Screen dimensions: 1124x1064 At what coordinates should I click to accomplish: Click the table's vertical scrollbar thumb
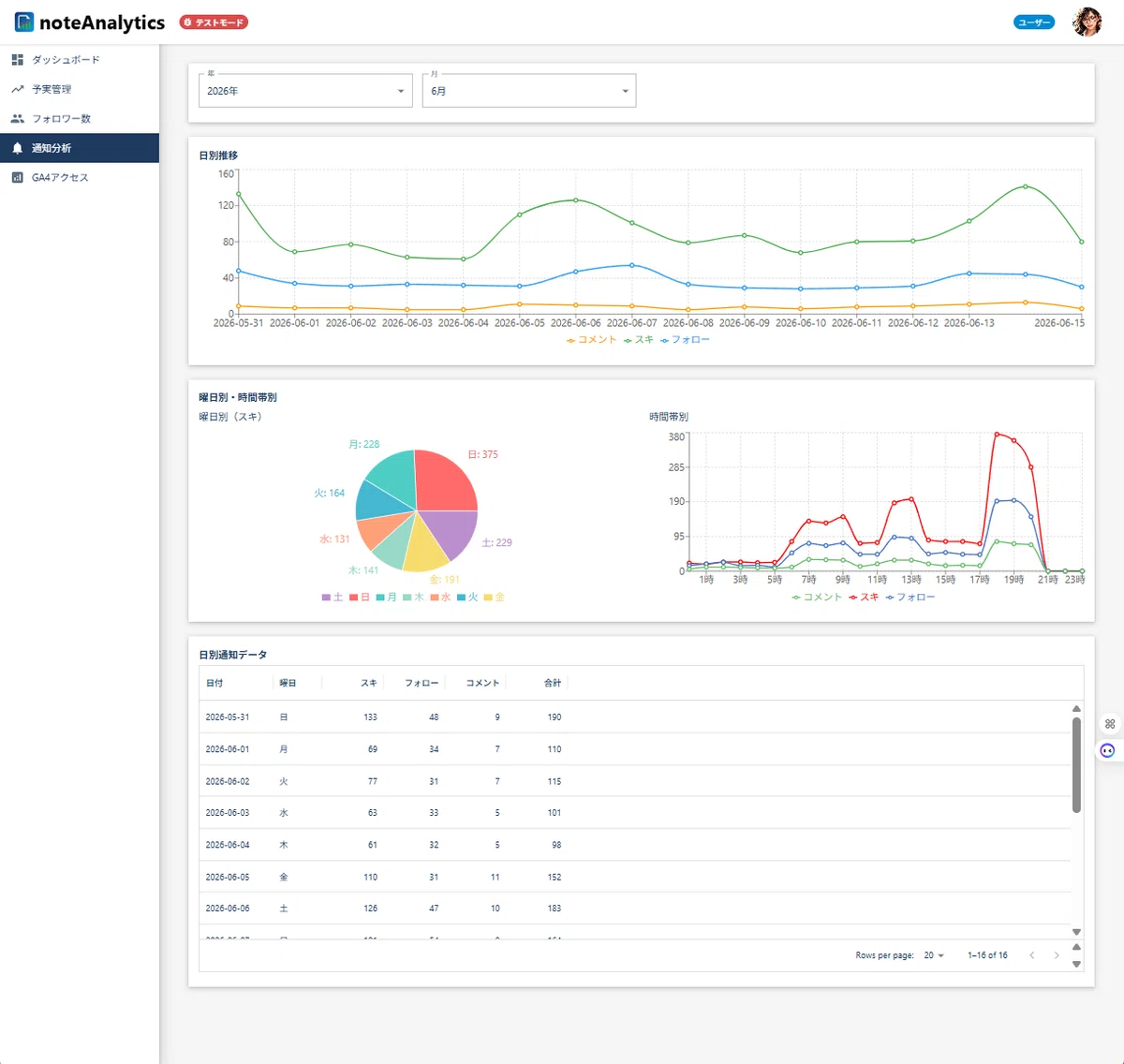(1076, 765)
